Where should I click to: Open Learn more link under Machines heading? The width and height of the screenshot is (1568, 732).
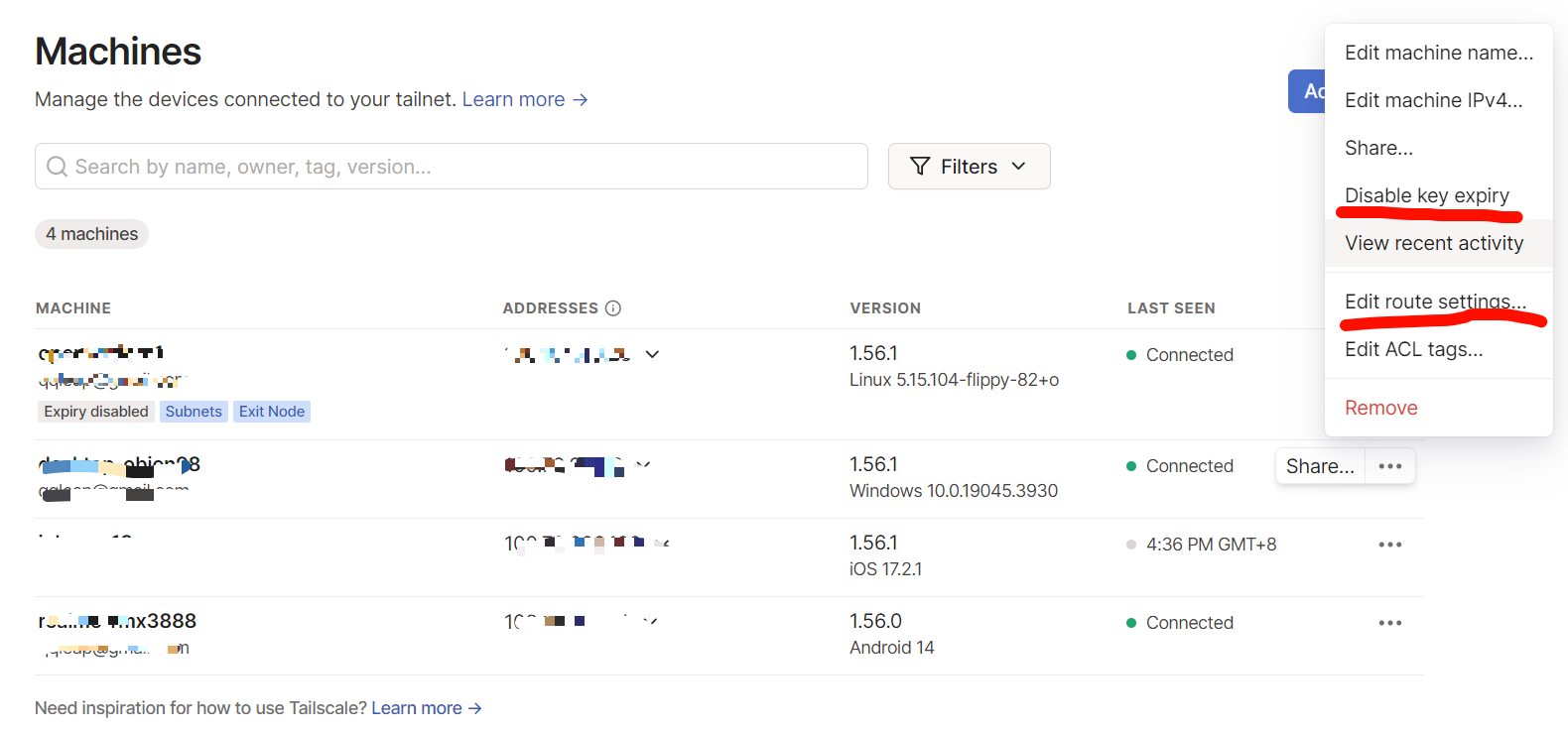tap(524, 100)
